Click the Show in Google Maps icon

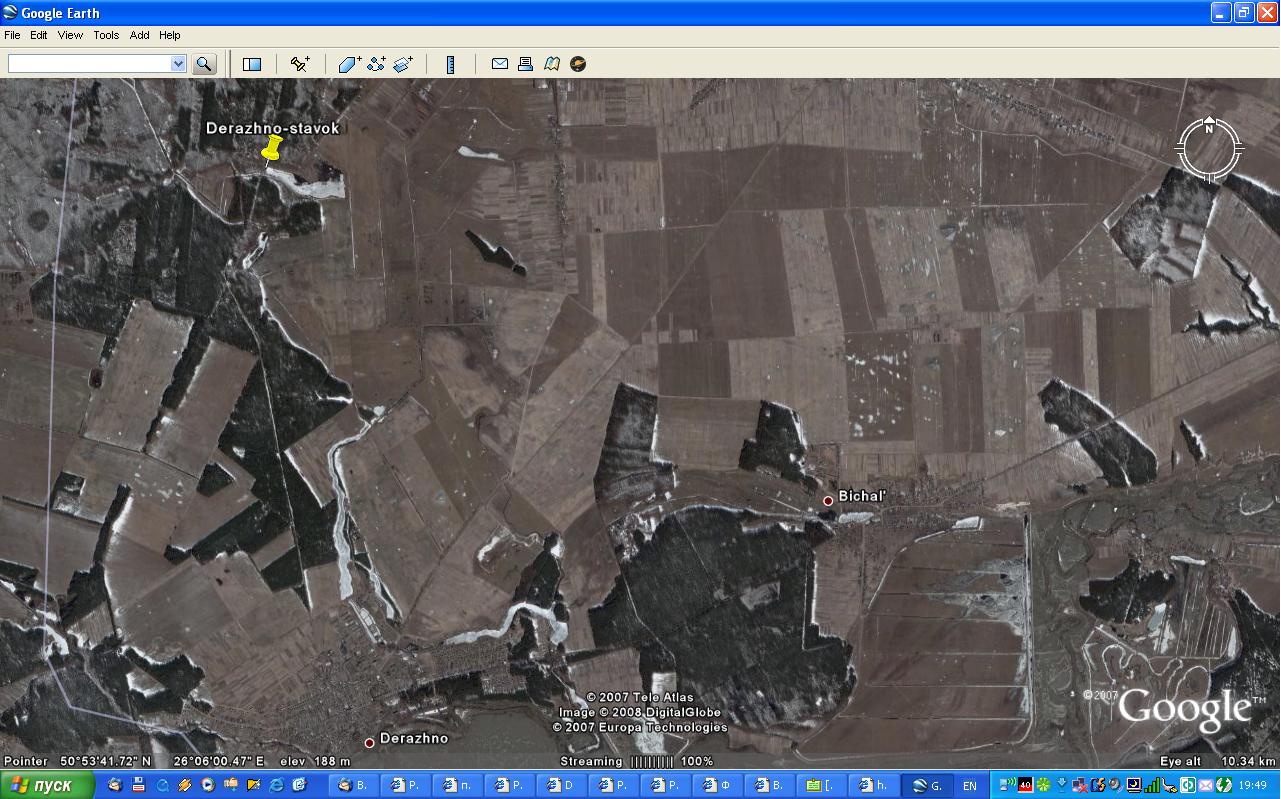click(552, 64)
